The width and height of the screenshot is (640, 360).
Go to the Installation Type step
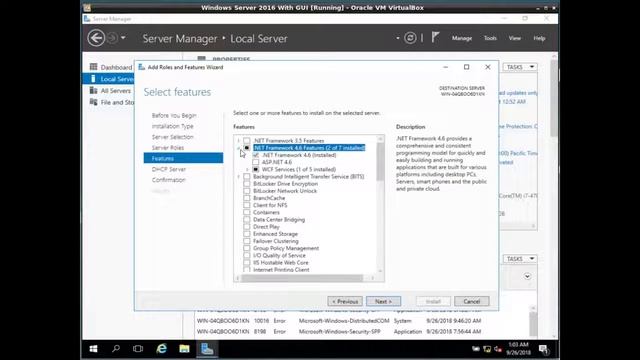pos(173,126)
